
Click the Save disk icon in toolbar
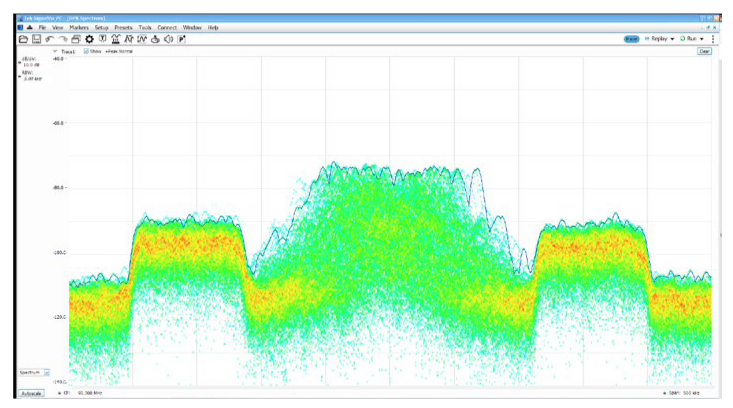[36, 38]
